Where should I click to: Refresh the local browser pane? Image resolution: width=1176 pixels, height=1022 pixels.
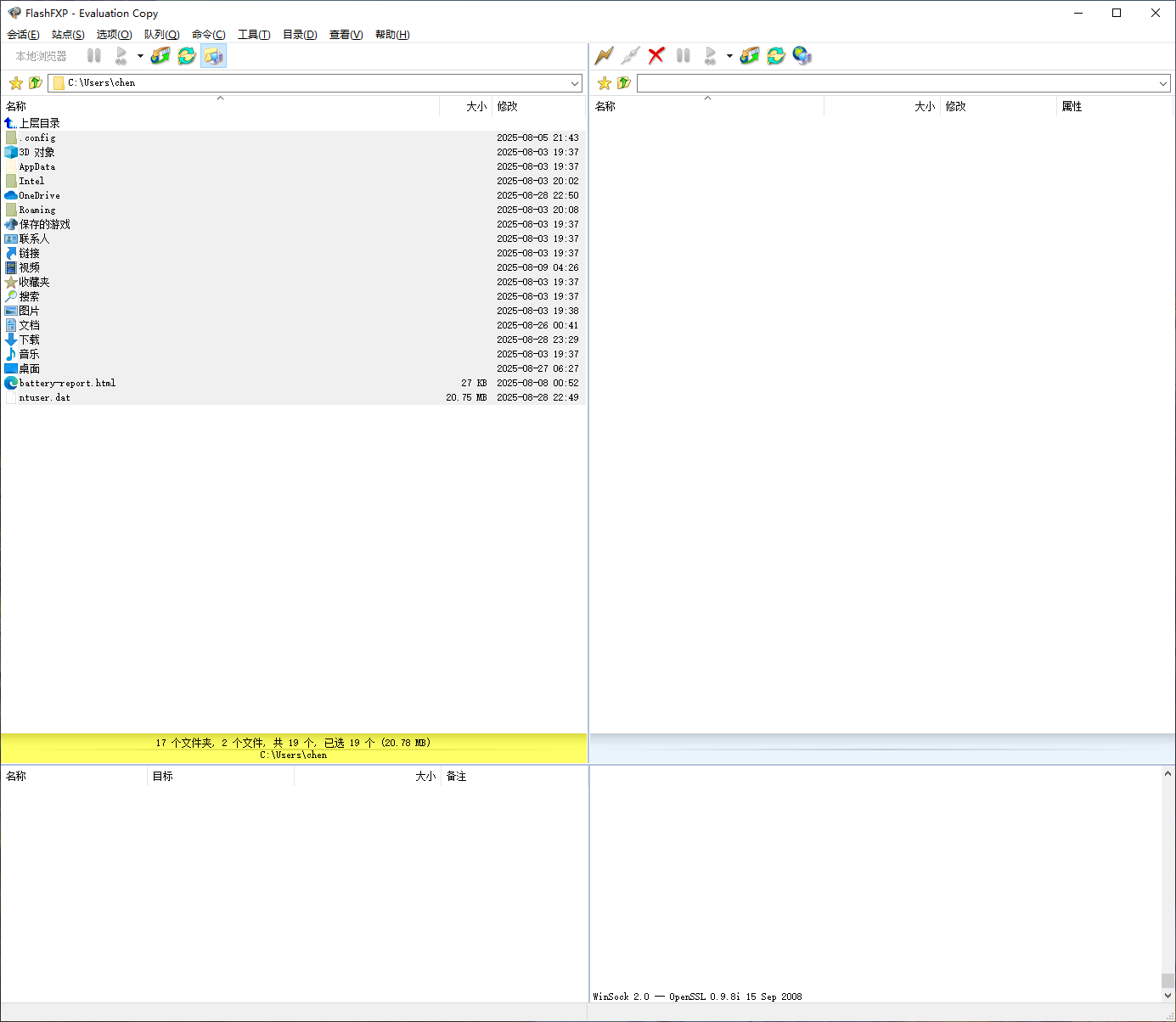point(187,56)
